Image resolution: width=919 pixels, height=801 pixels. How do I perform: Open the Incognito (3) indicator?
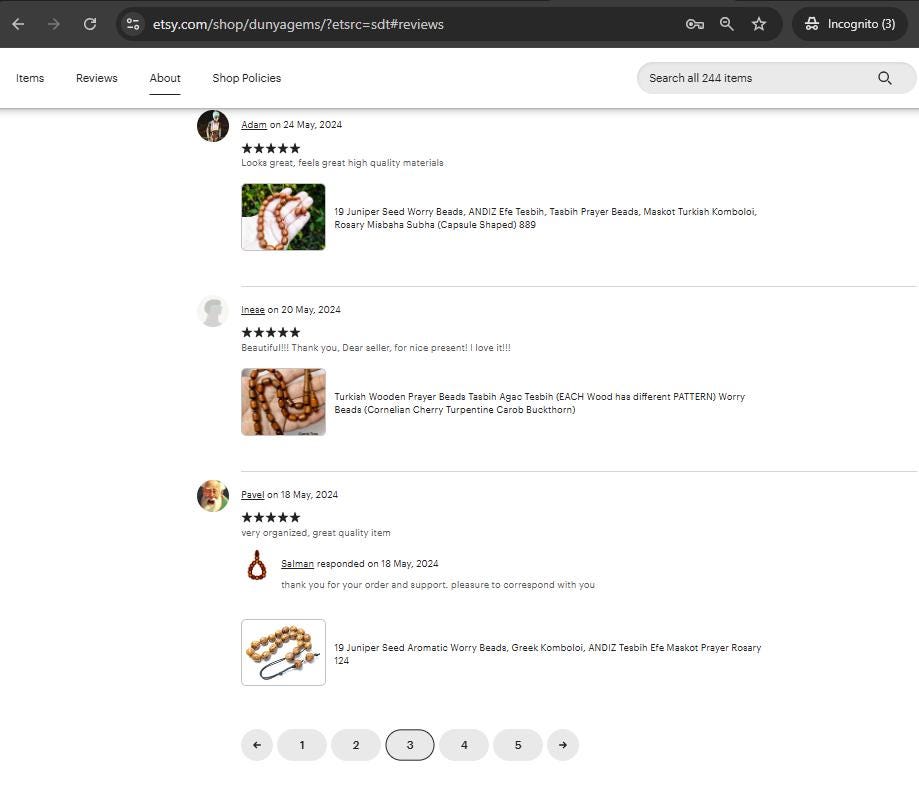850,24
